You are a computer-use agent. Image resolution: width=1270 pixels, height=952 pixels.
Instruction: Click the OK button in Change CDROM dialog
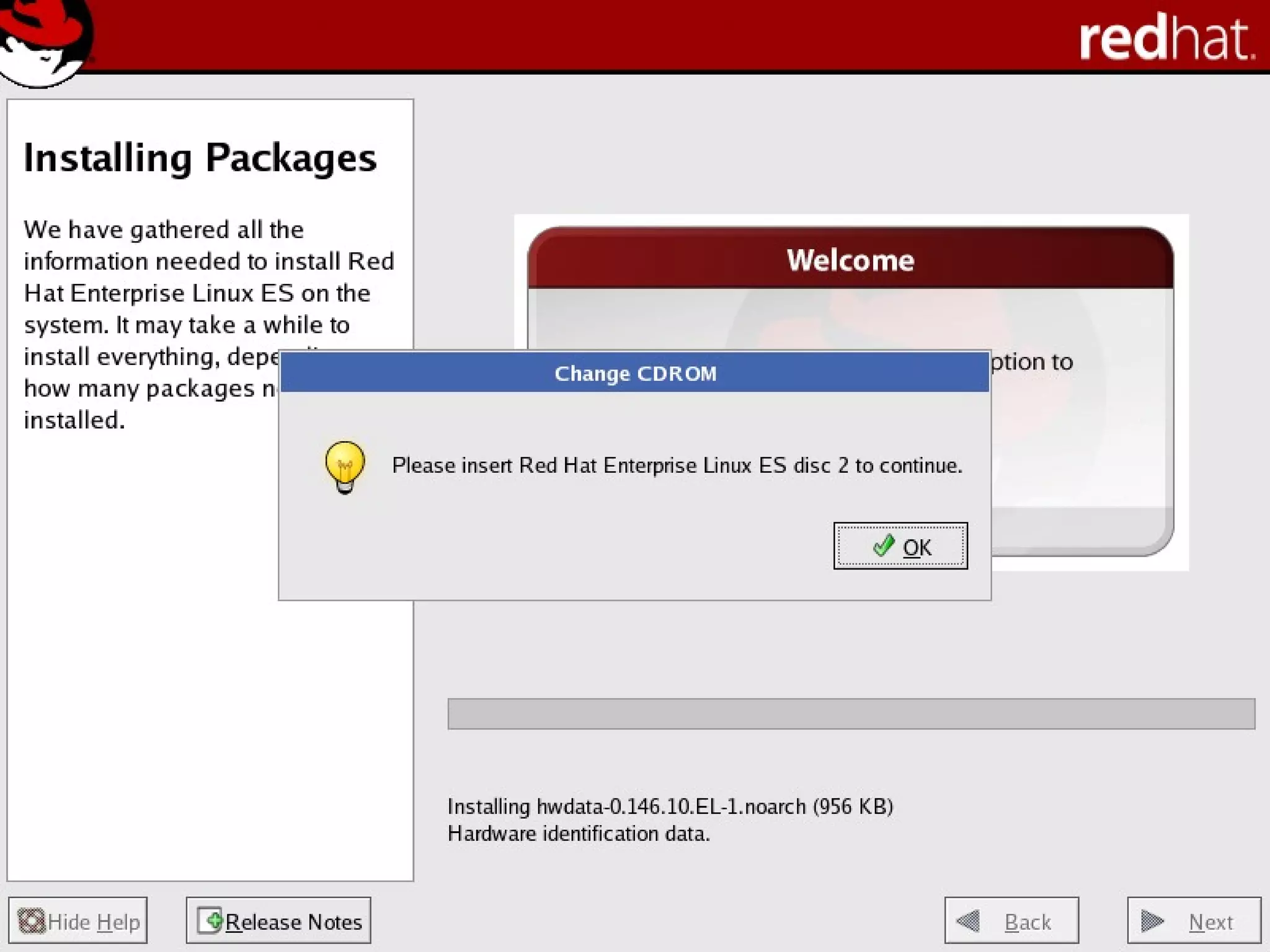(900, 546)
